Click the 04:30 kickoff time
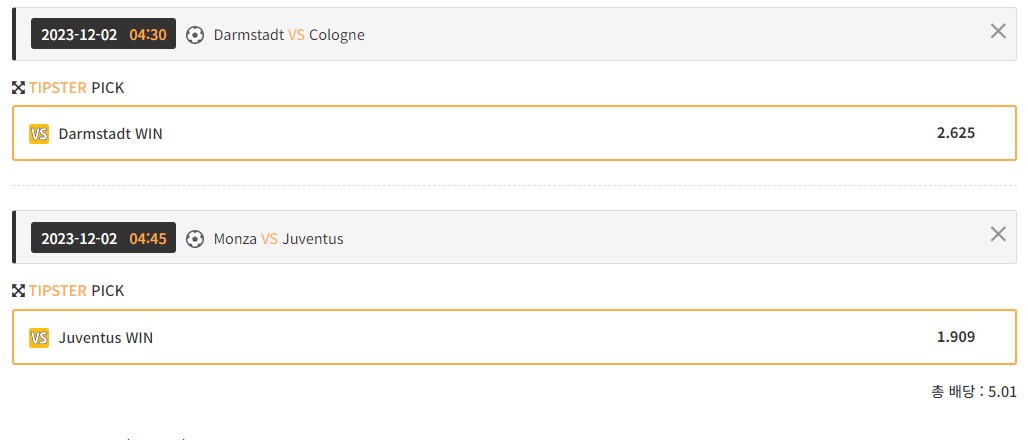The width and height of the screenshot is (1028, 440). click(x=148, y=35)
